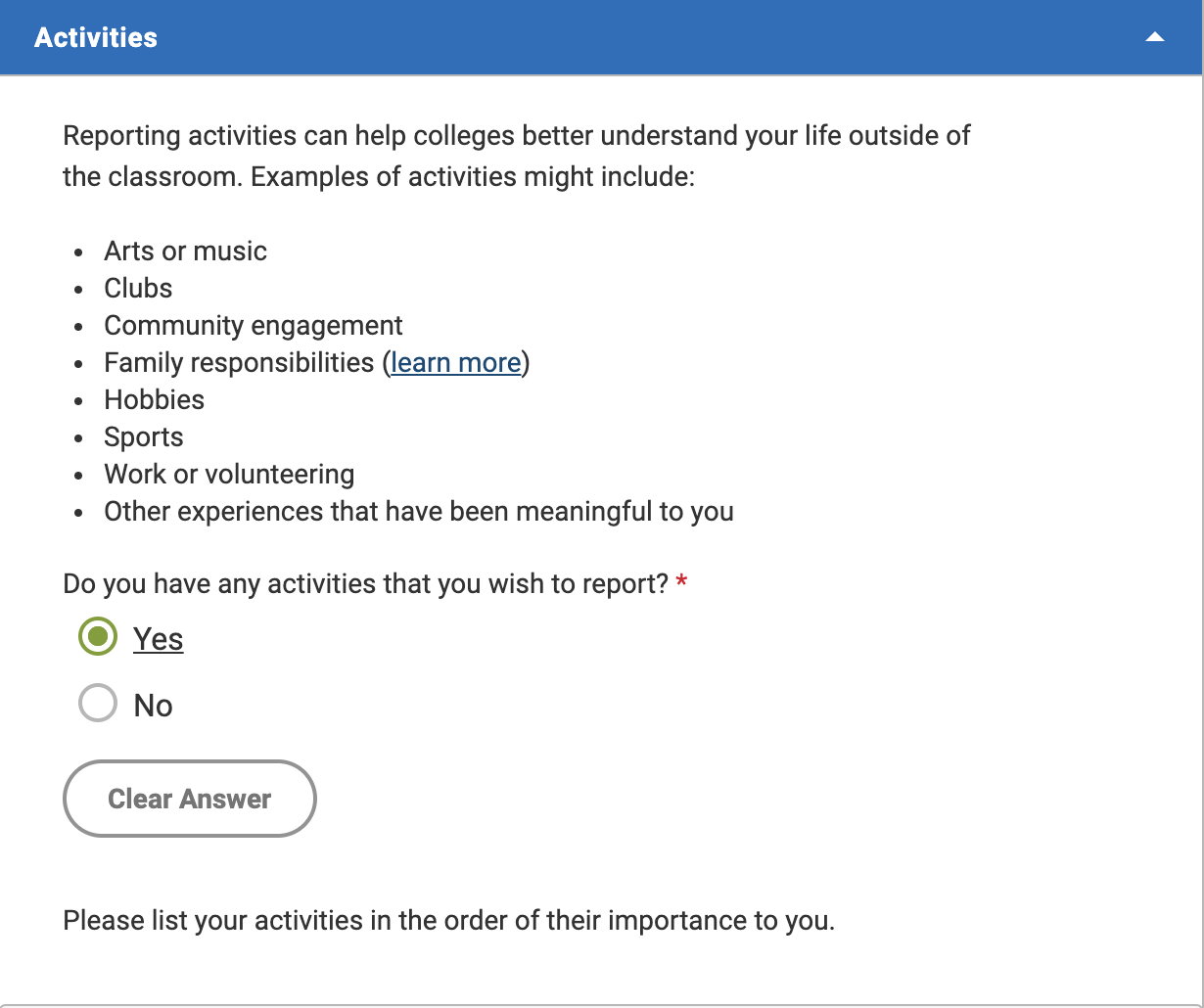Click the Other experiences meaningful to you item
Screen dimensions: 1204x1008
click(x=419, y=511)
